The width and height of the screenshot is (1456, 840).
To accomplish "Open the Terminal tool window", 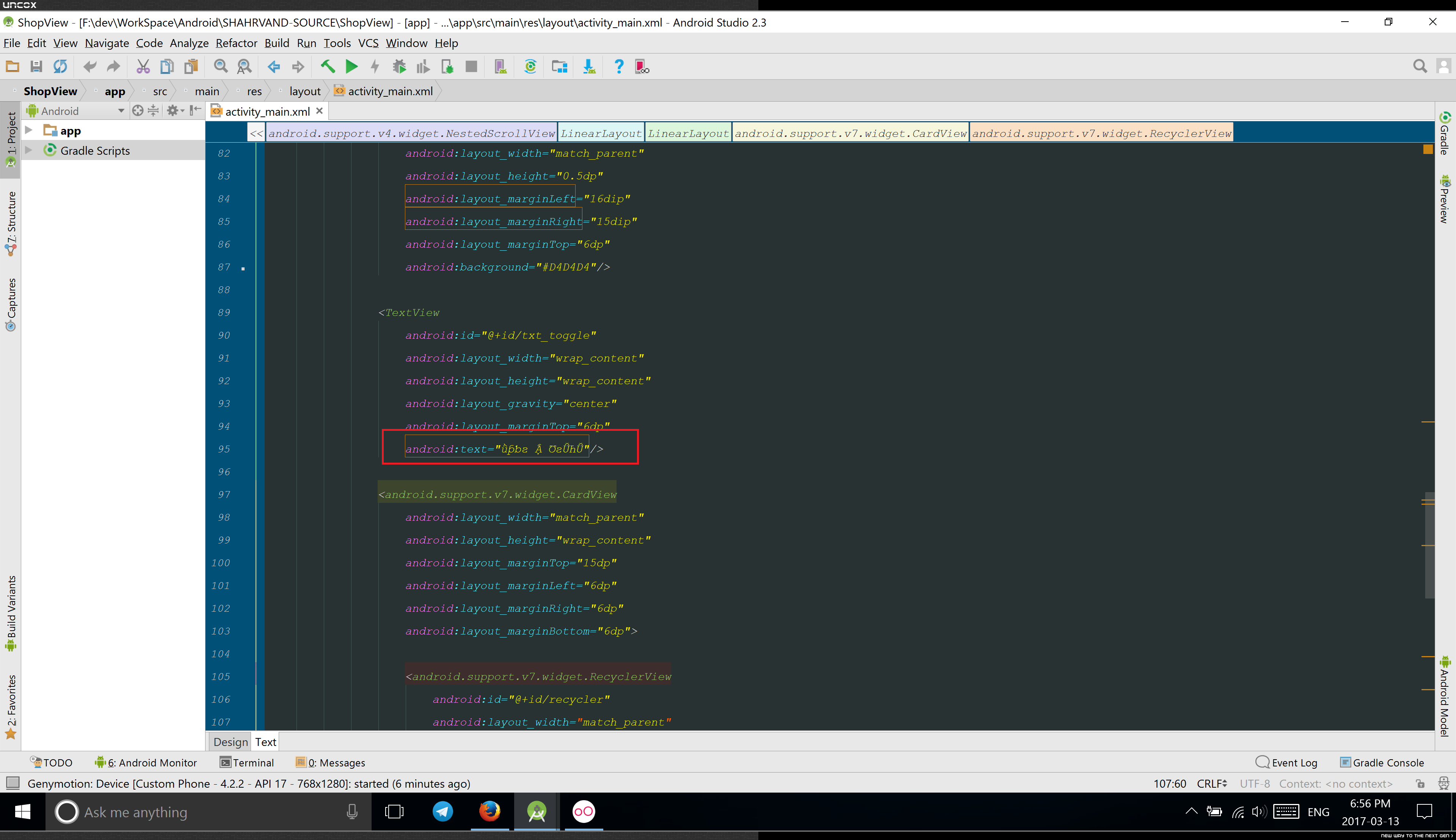I will click(247, 763).
